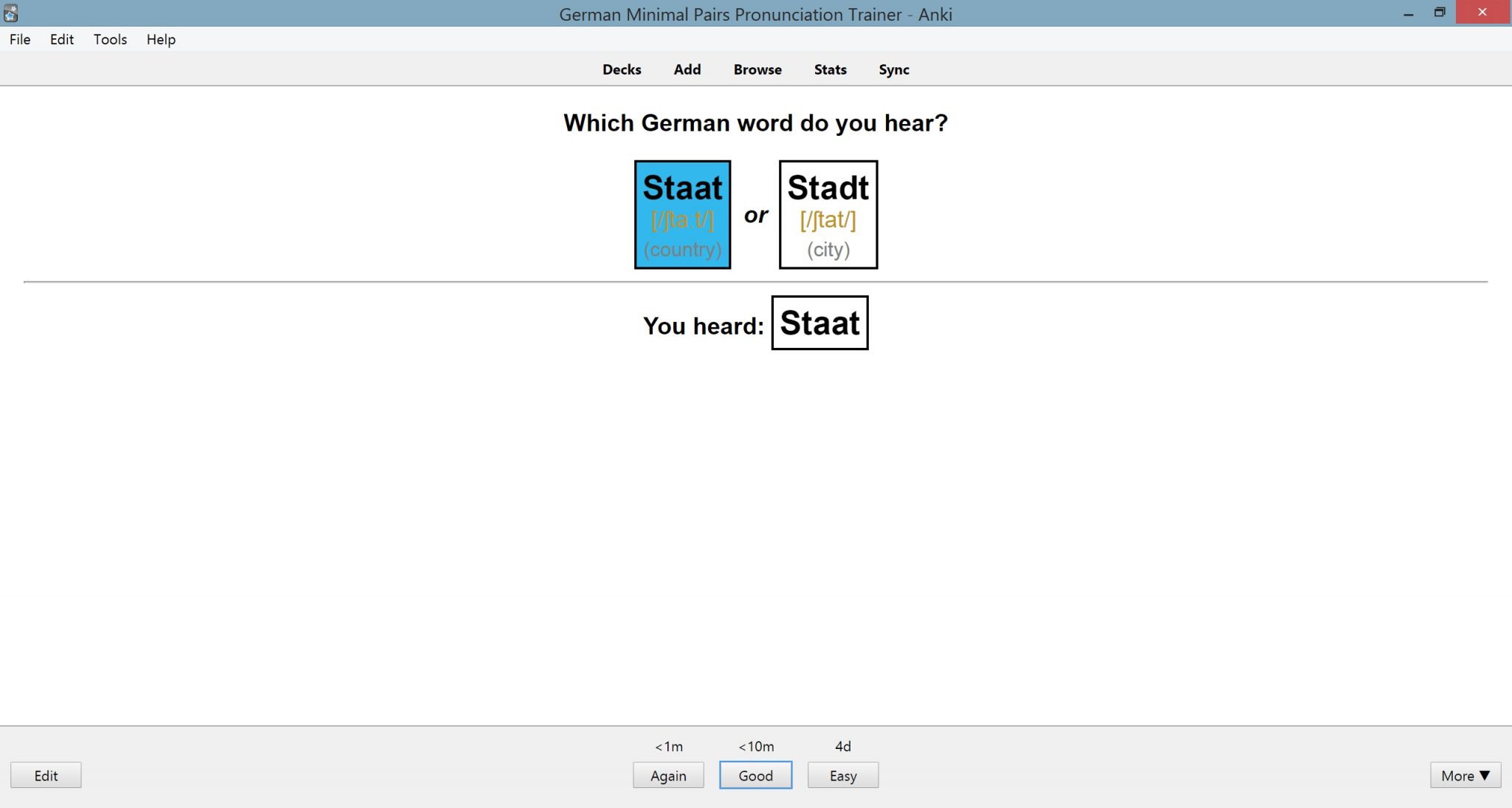Viewport: 1512px width, 808px height.
Task: Click Easy to mark card easy
Action: pyautogui.click(x=844, y=775)
